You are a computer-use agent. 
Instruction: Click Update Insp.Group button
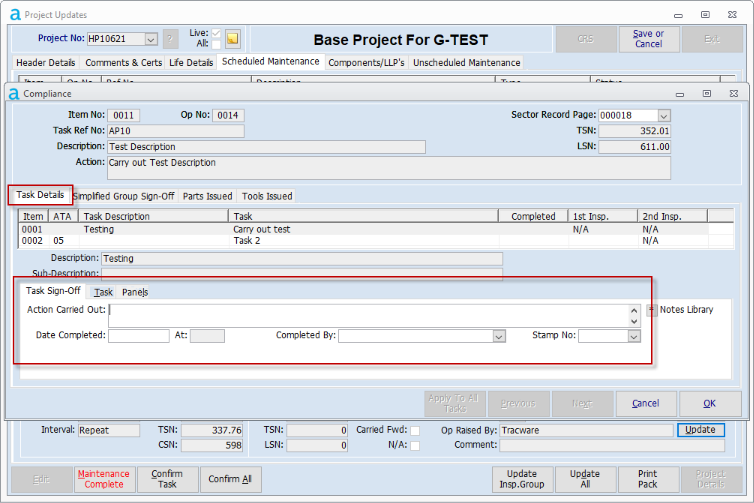point(522,479)
